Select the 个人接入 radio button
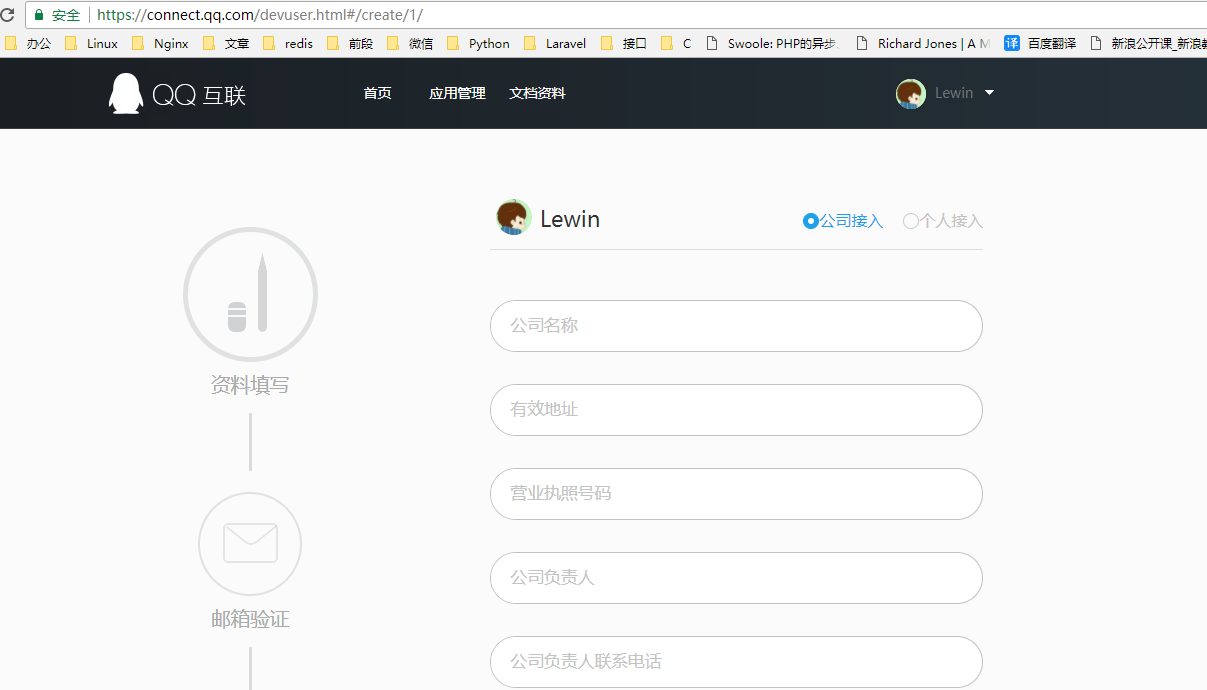Viewport: 1207px width, 690px height. coord(910,221)
